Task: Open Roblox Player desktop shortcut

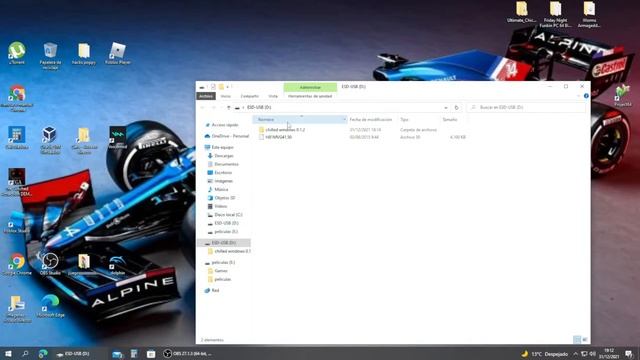Action: pos(118,53)
